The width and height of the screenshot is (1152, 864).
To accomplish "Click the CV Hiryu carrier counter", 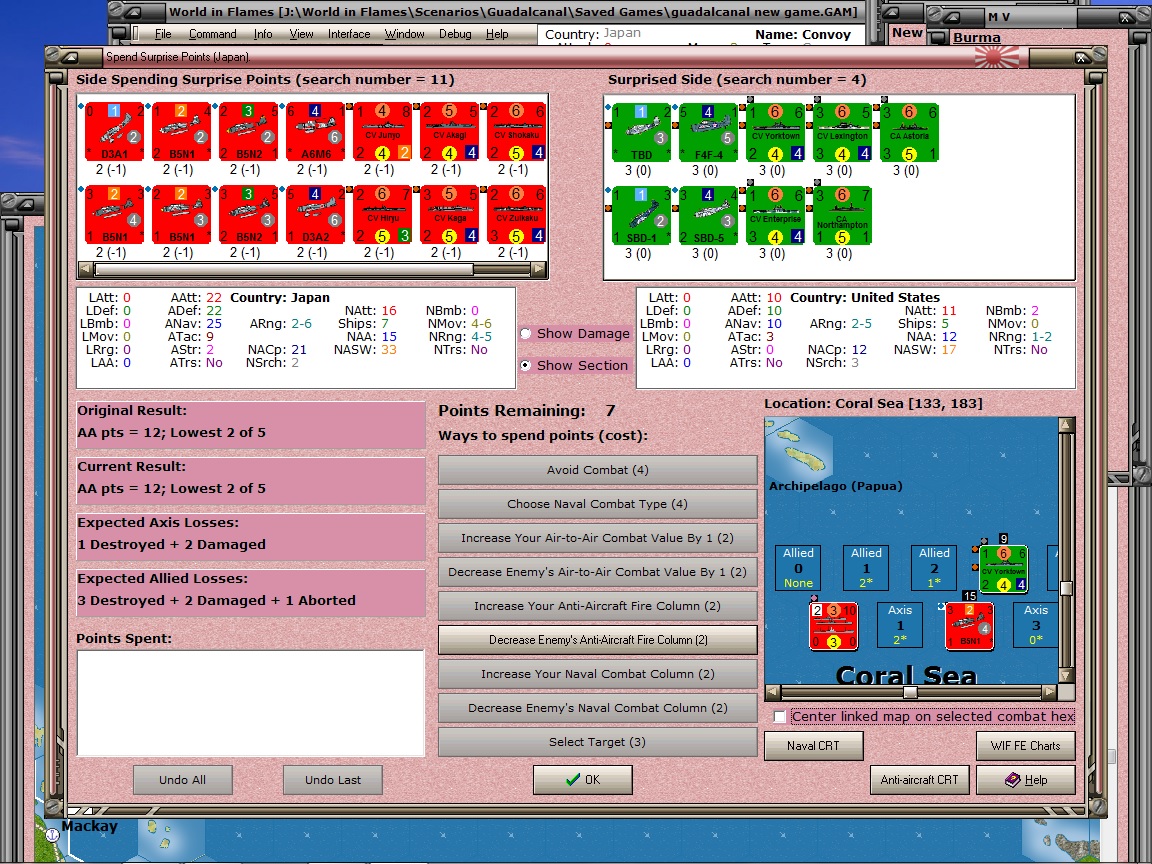I will tap(383, 215).
